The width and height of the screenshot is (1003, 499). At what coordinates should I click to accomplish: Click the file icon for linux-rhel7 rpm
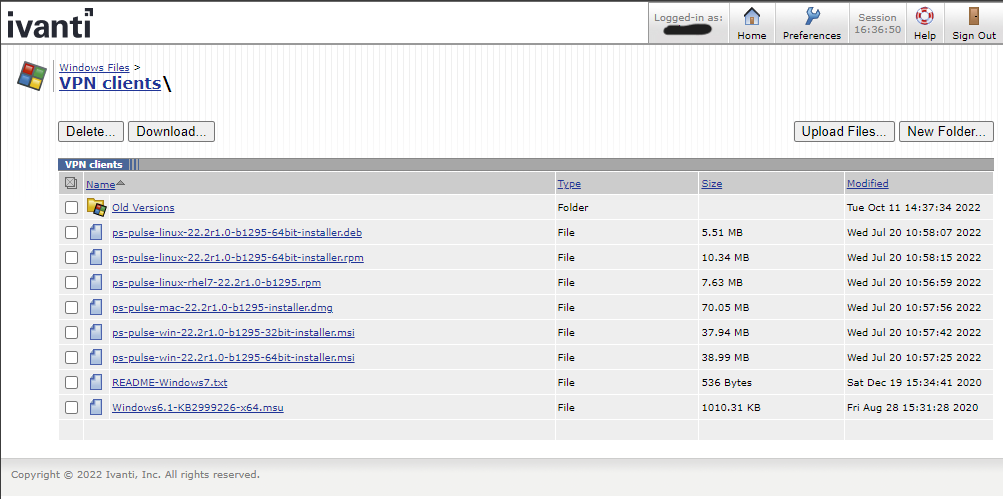tap(96, 282)
